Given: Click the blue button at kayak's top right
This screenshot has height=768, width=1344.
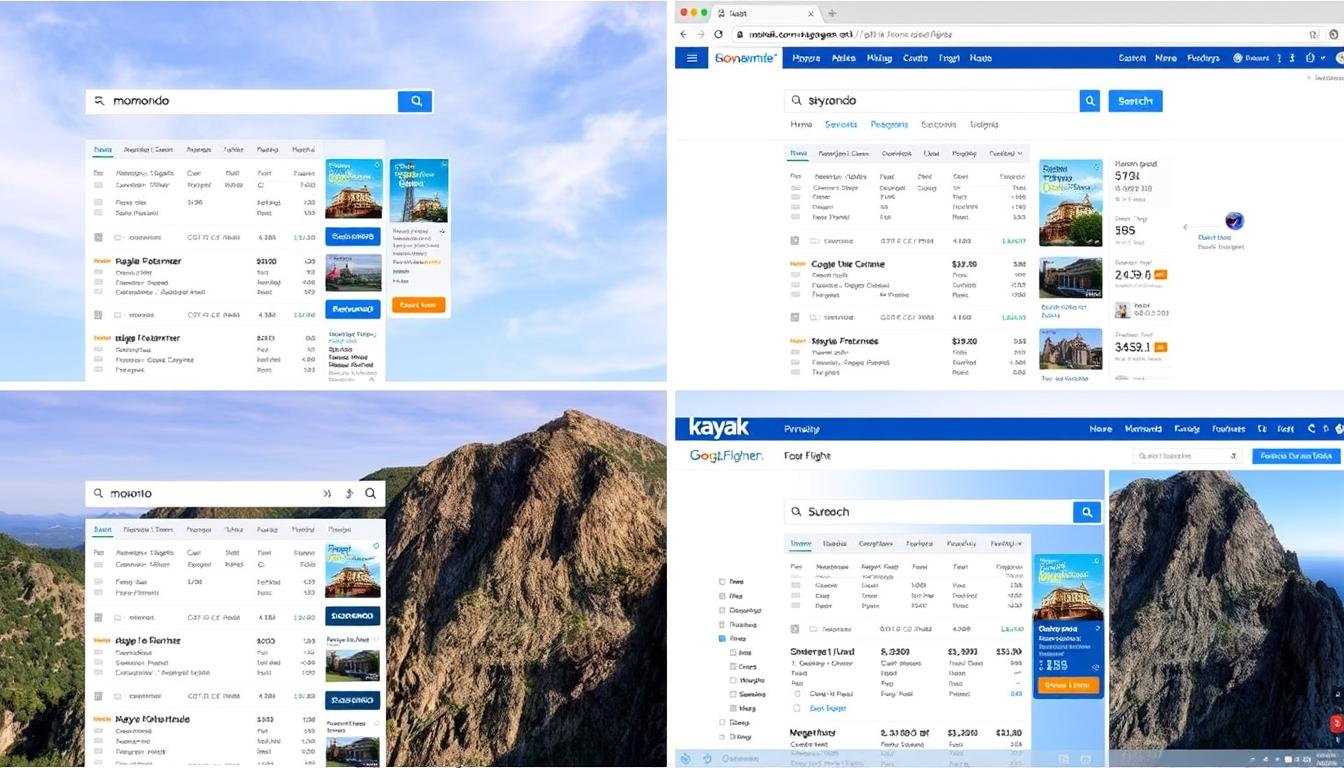Looking at the screenshot, I should coord(1296,455).
